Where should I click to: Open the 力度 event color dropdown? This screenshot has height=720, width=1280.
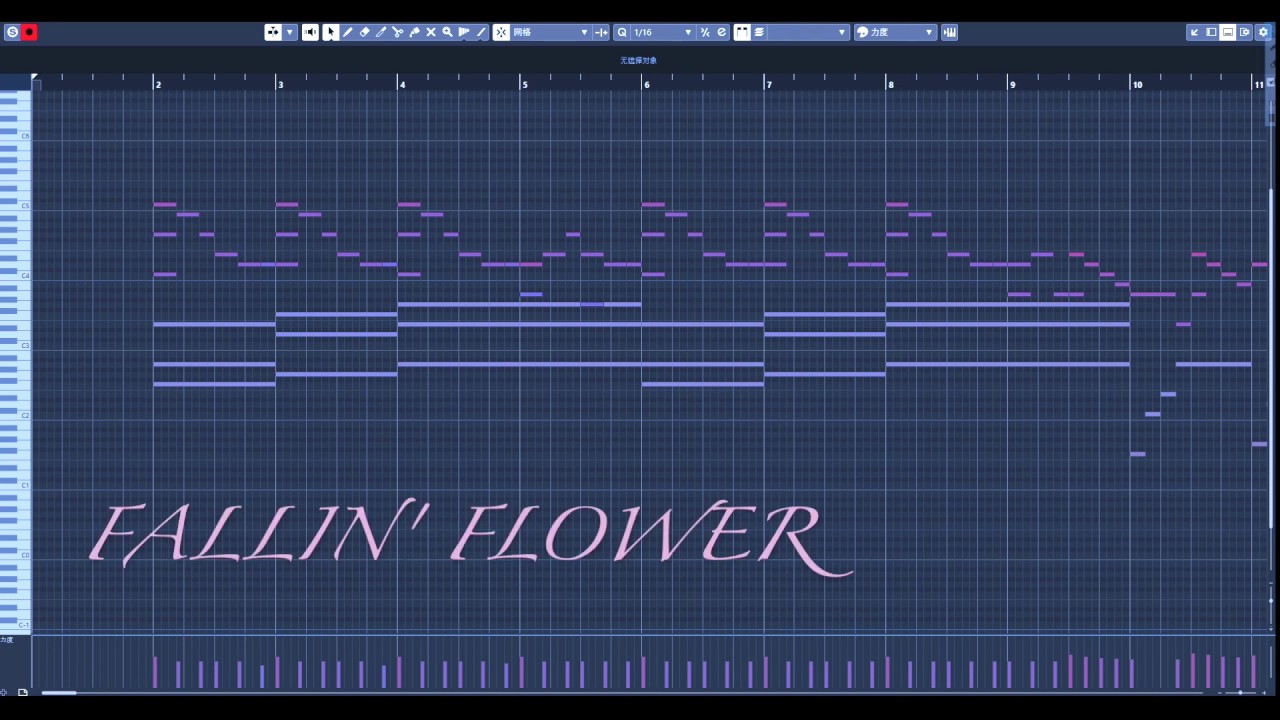(x=903, y=32)
